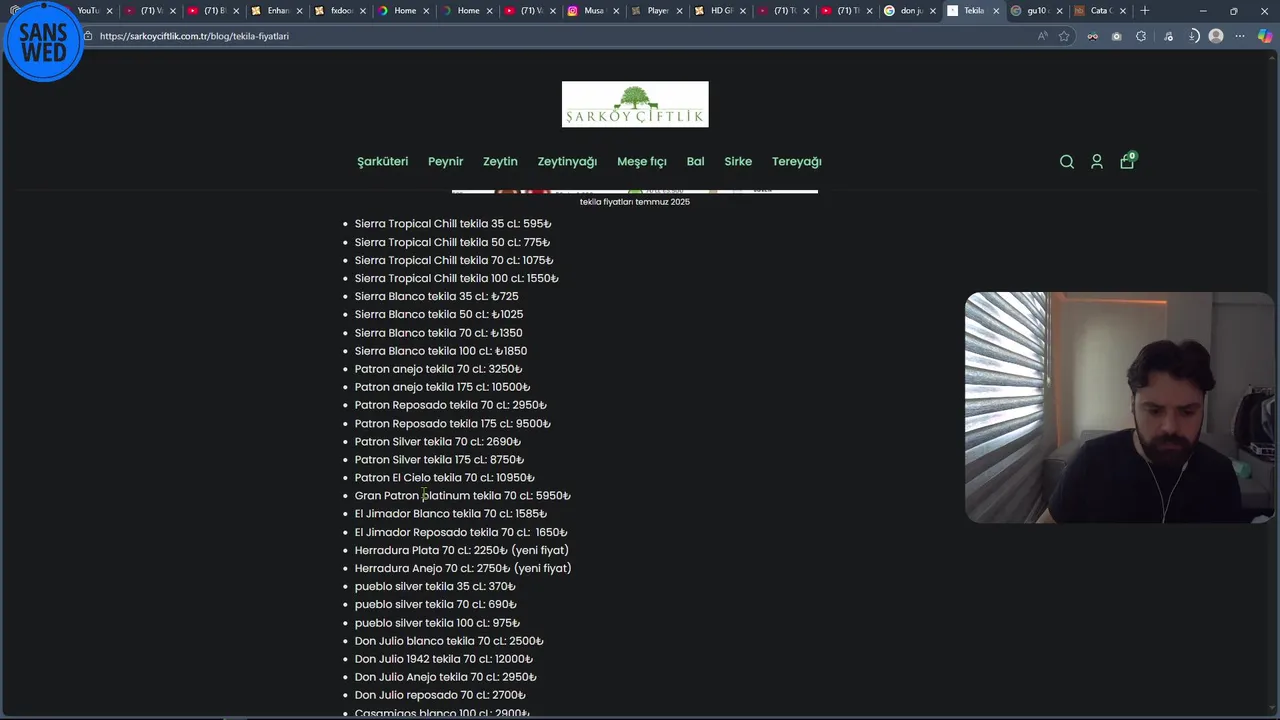Select Patron Silver tekila 70 cL row
The image size is (1280, 720).
[438, 441]
